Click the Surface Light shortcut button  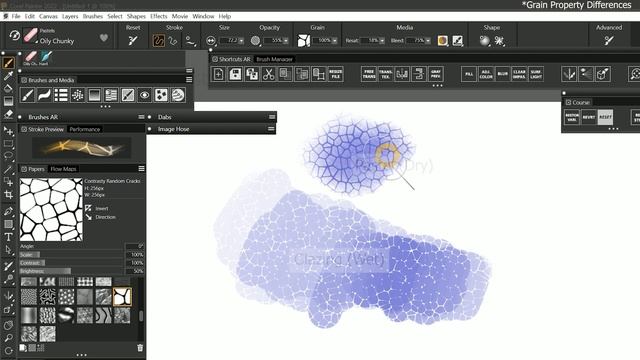pyautogui.click(x=536, y=74)
